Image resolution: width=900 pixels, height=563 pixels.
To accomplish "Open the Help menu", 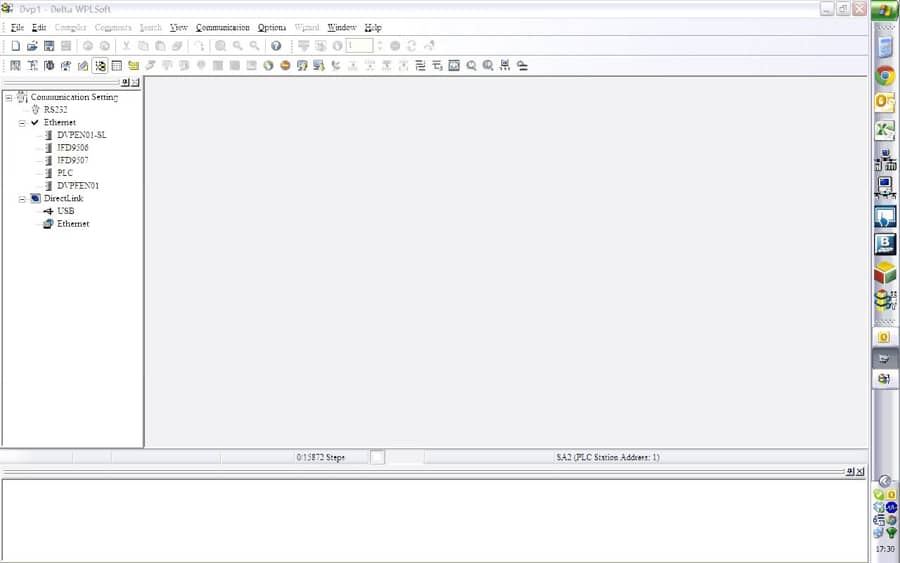I will [373, 28].
